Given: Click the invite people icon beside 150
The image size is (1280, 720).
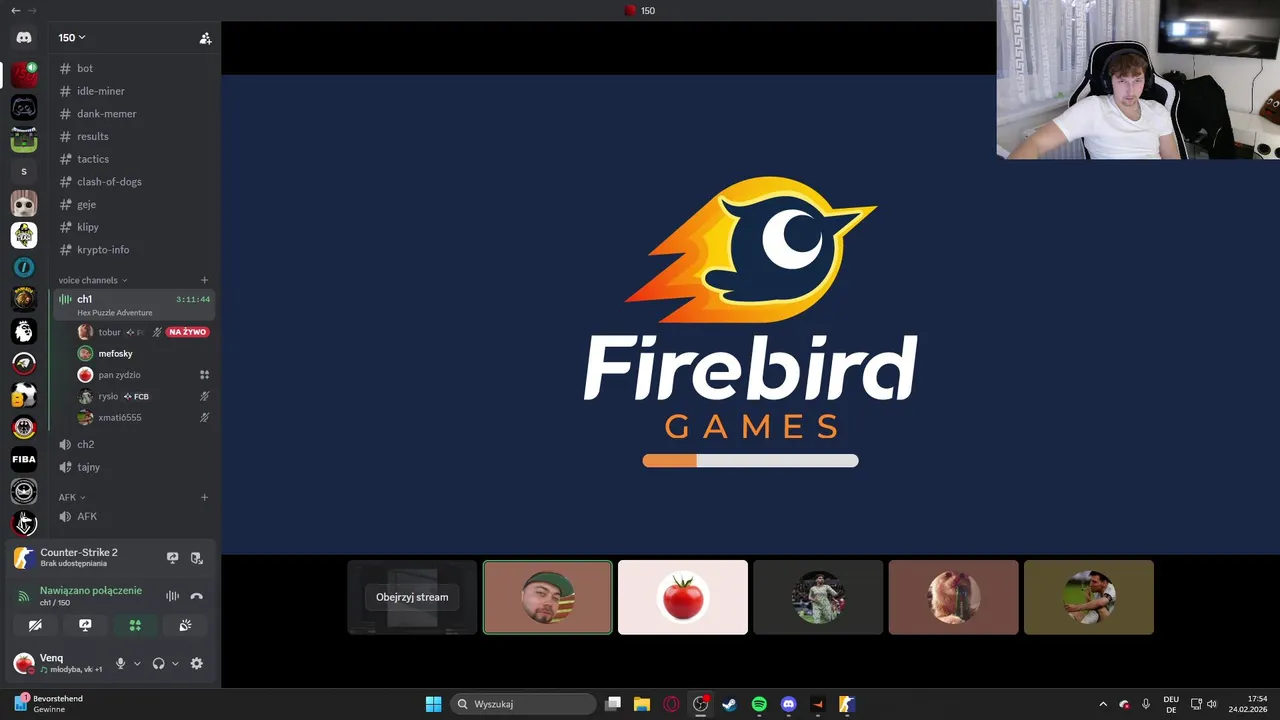Looking at the screenshot, I should (x=205, y=38).
